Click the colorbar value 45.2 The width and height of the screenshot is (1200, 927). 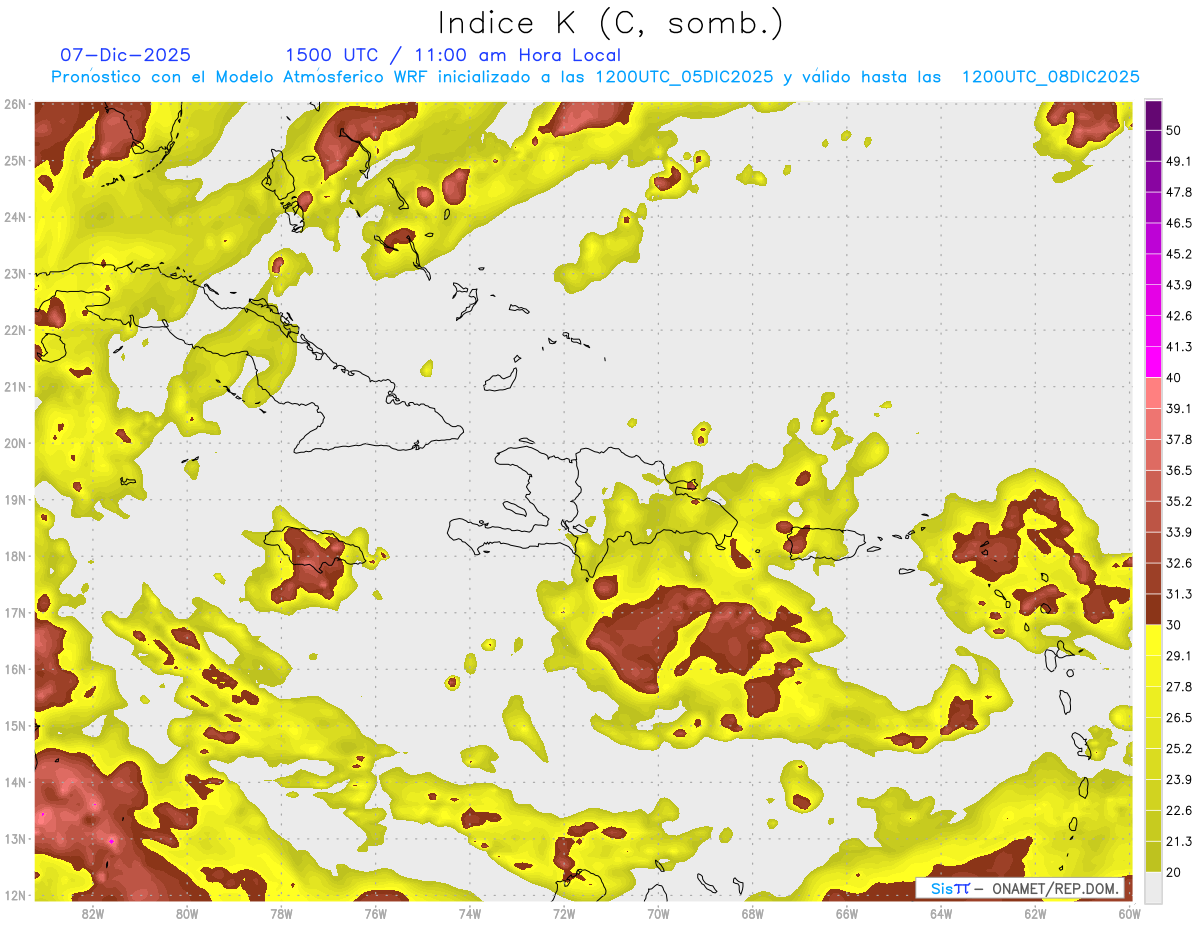pos(1179,254)
